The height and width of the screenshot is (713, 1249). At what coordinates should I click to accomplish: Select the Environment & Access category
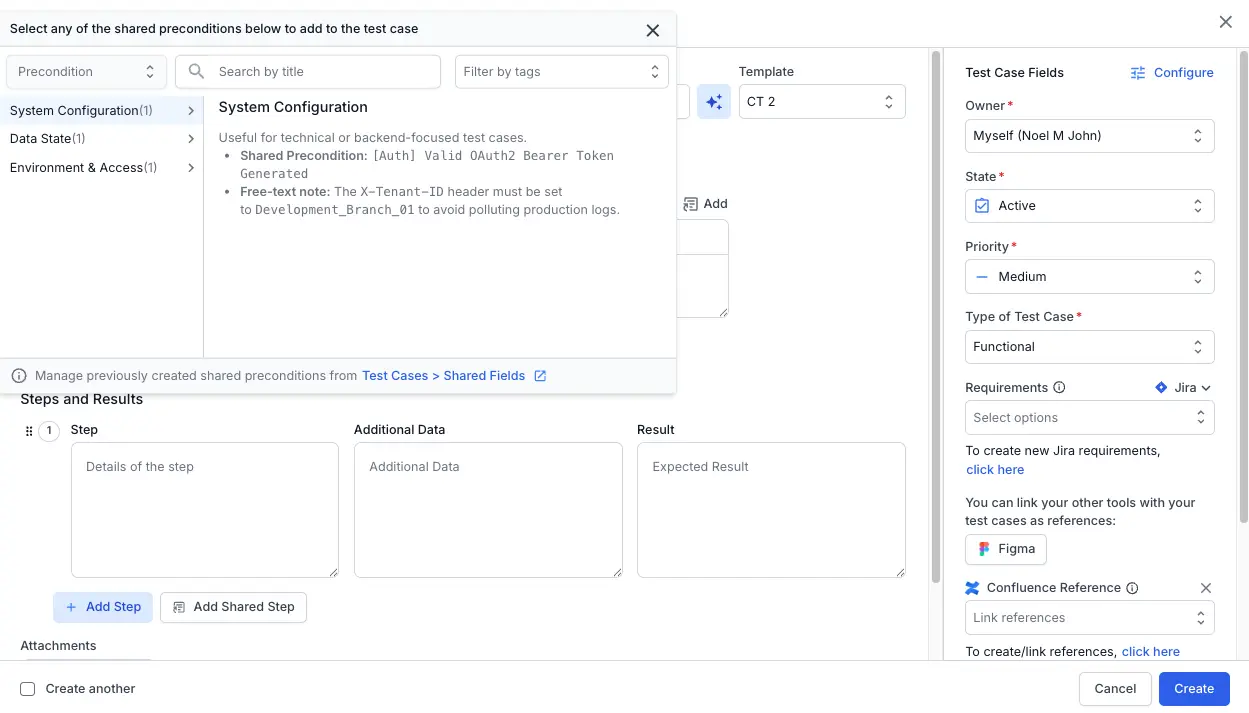pyautogui.click(x=93, y=167)
